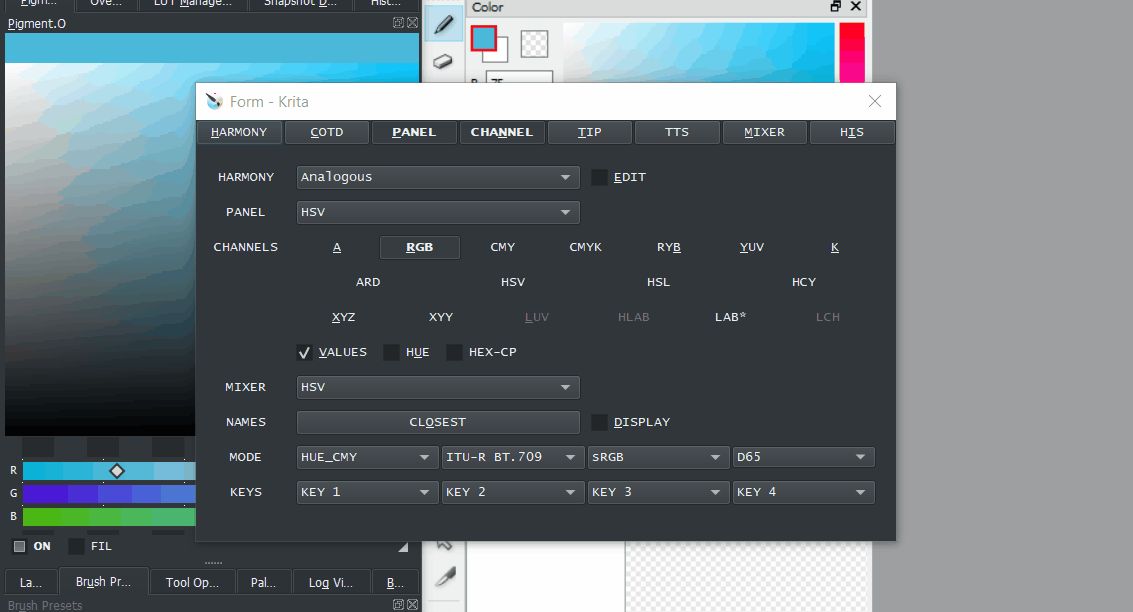
Task: Close the Pigment.O docker
Action: 413,22
